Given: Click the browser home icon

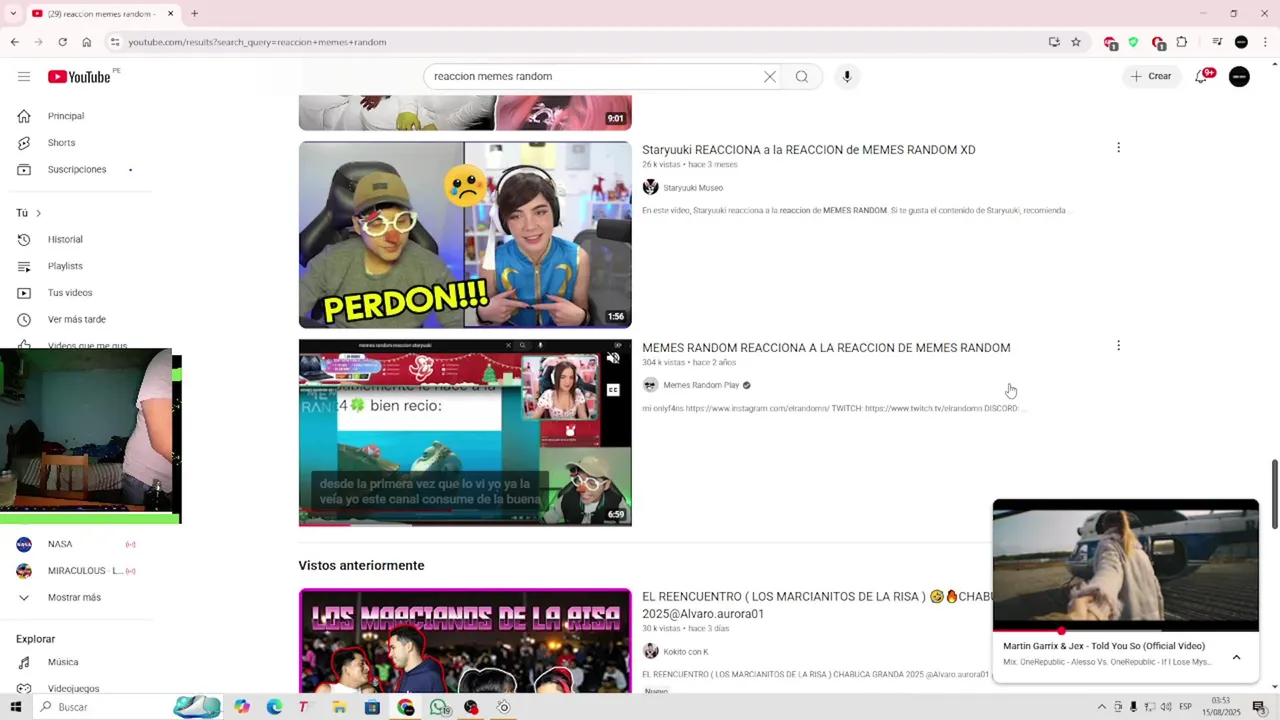Looking at the screenshot, I should 87,42.
